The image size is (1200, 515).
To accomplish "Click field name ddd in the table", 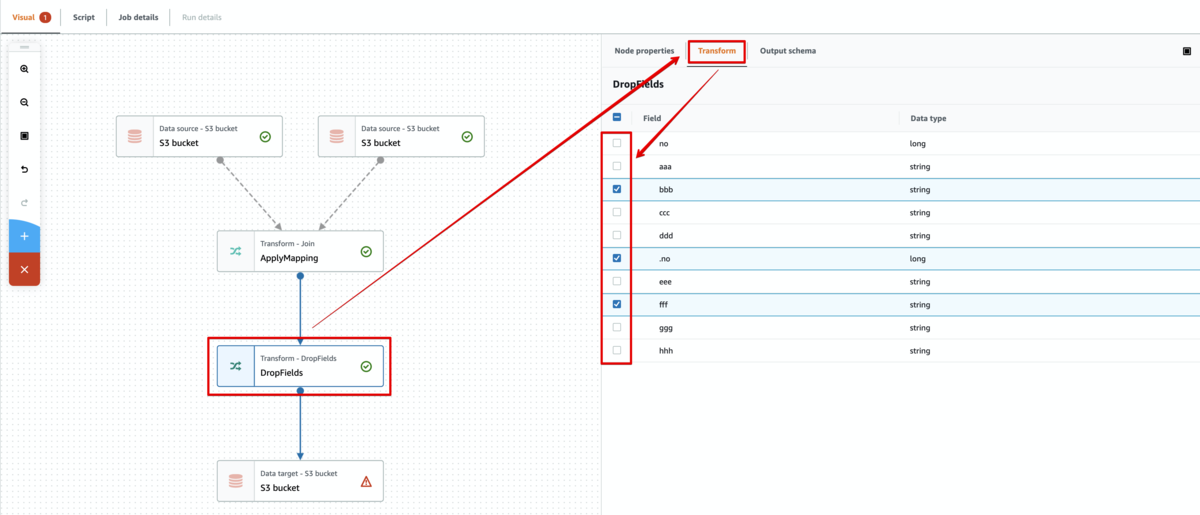I will [666, 236].
